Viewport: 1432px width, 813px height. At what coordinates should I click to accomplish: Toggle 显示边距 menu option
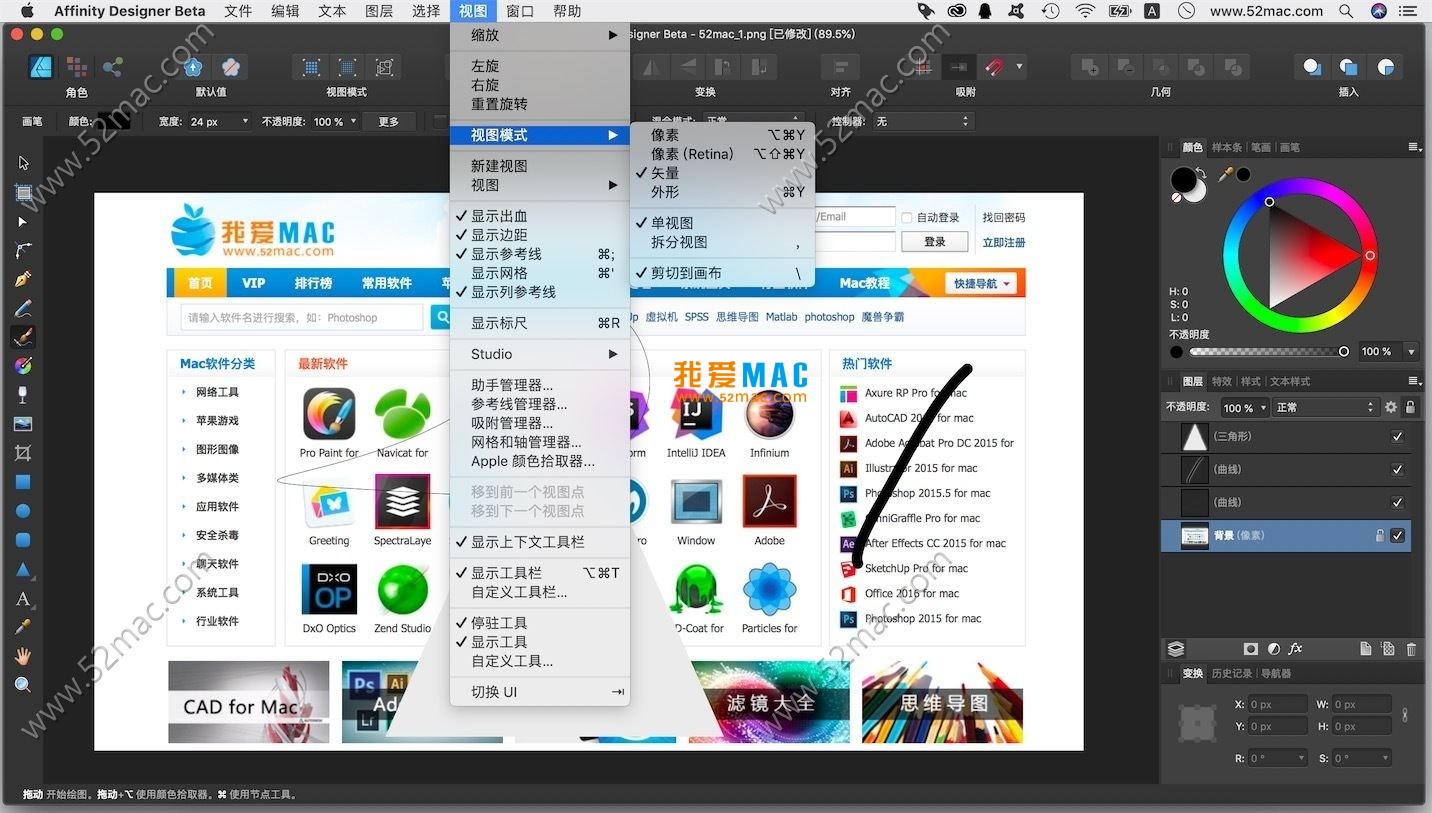point(540,235)
